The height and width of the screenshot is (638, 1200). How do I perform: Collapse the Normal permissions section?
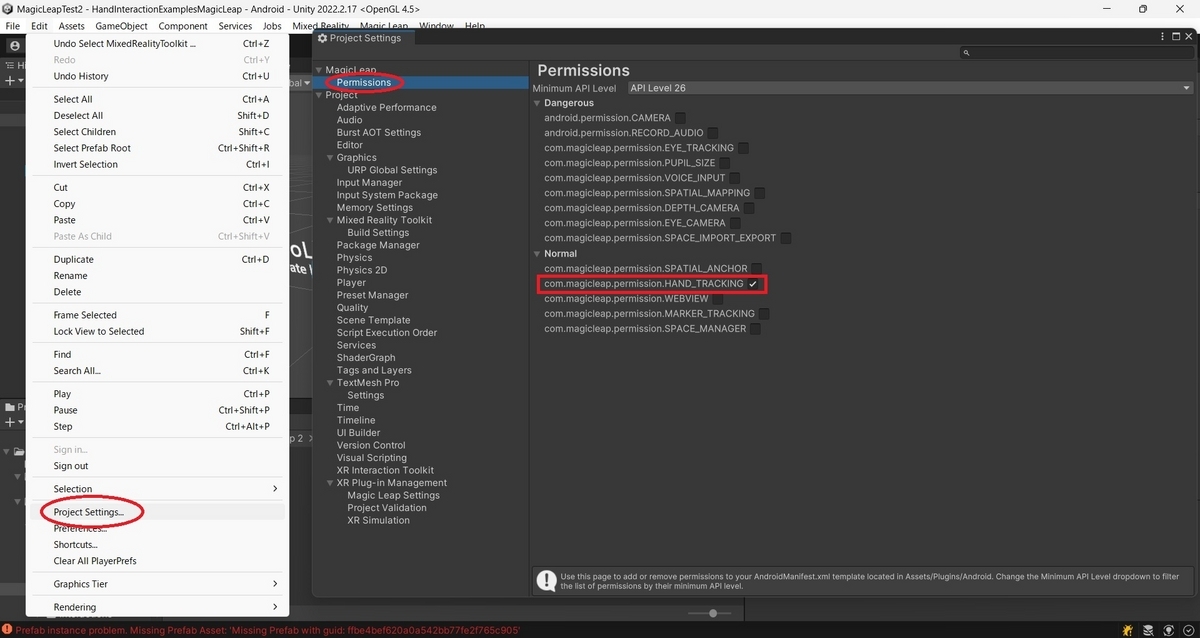click(537, 254)
